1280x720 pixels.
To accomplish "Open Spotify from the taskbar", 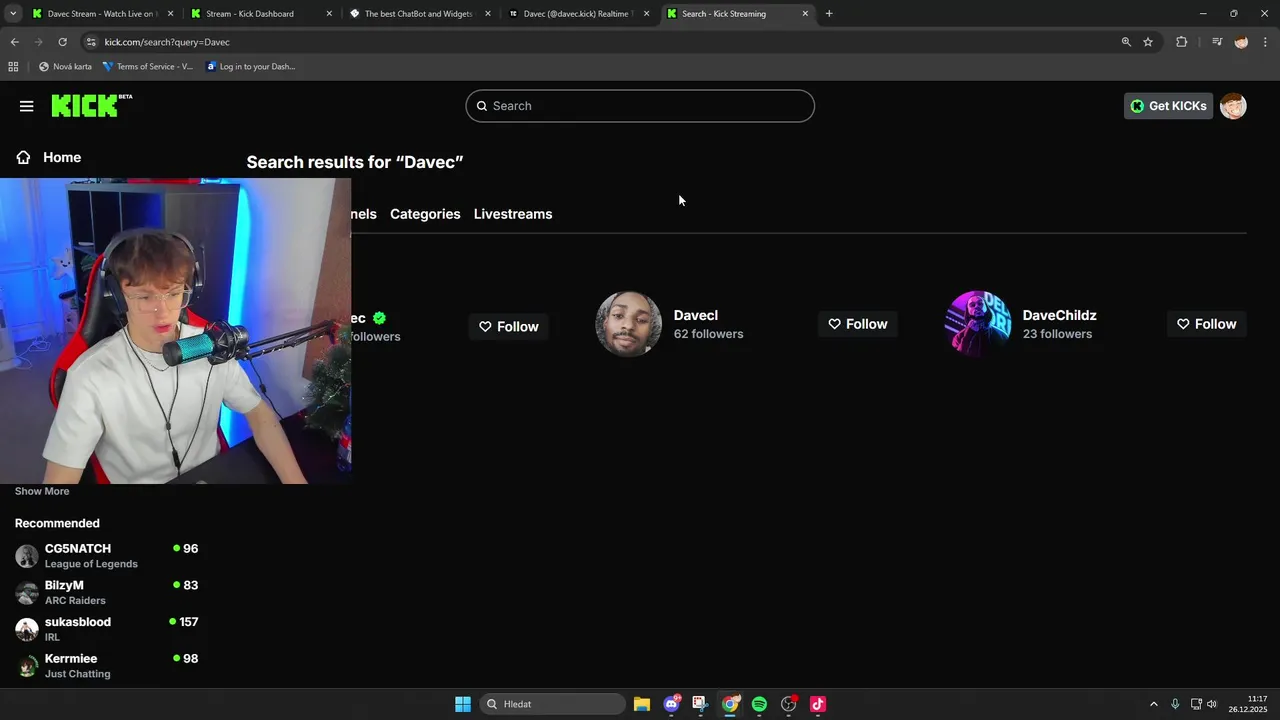I will coord(759,704).
